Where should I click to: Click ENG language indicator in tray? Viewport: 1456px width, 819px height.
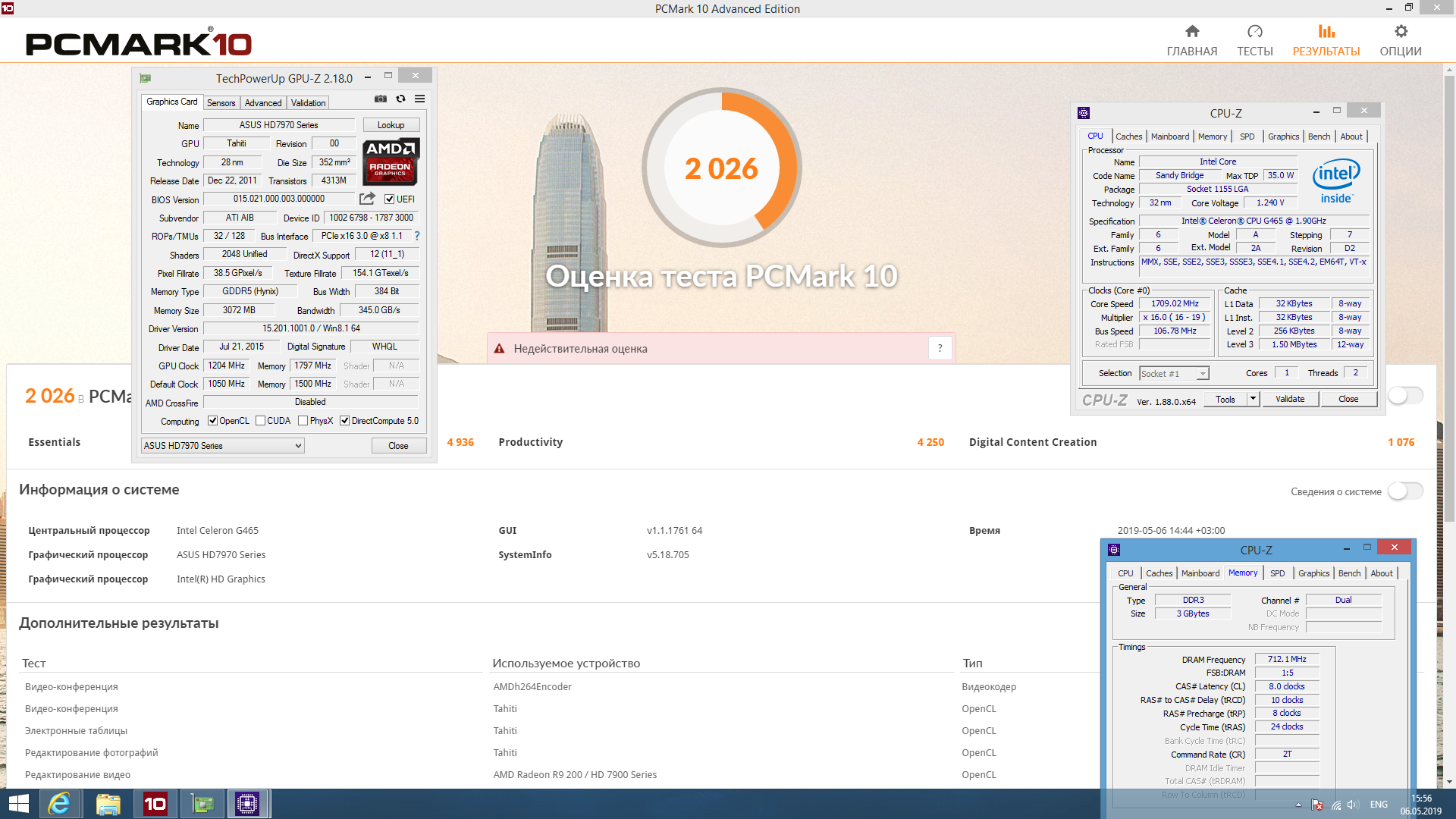click(1379, 805)
